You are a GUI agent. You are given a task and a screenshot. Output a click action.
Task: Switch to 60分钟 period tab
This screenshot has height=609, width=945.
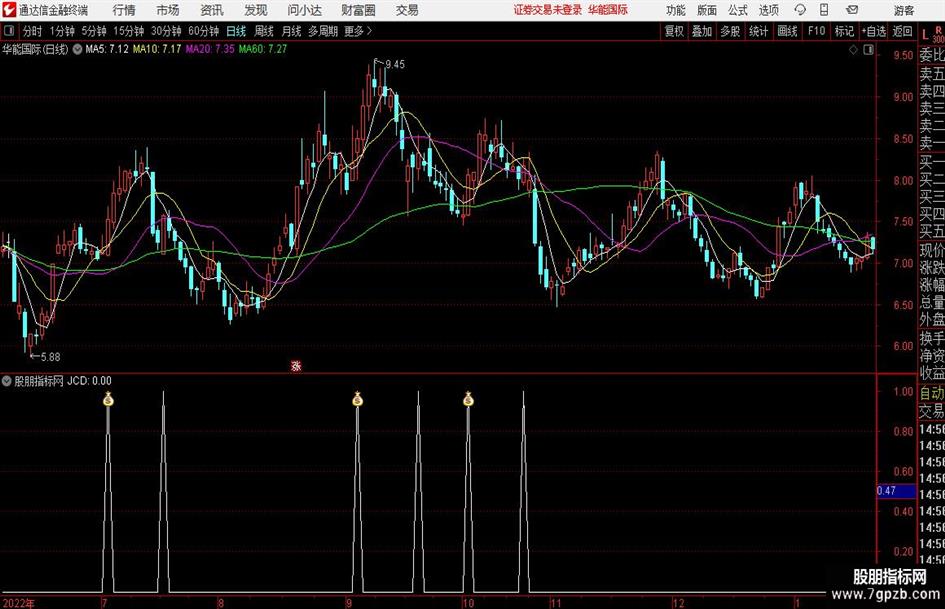click(203, 31)
